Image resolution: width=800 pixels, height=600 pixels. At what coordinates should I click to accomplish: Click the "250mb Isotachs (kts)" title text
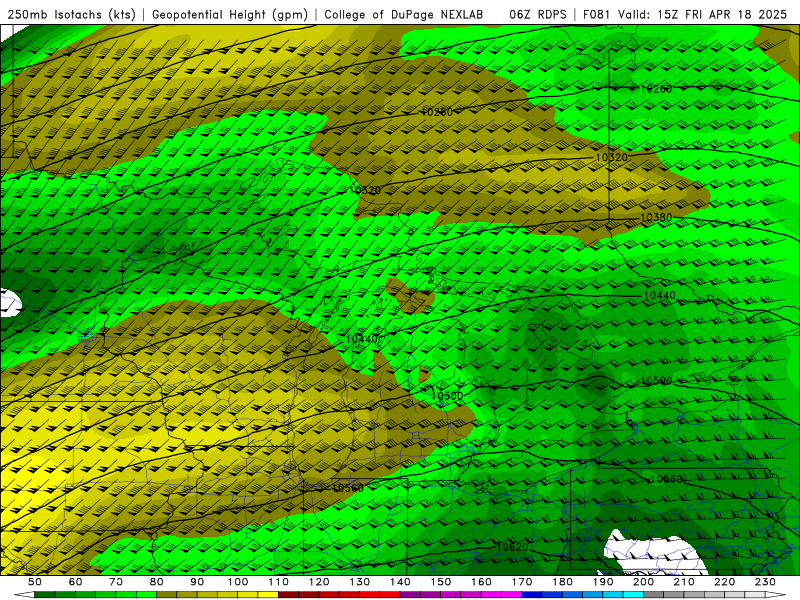click(72, 15)
